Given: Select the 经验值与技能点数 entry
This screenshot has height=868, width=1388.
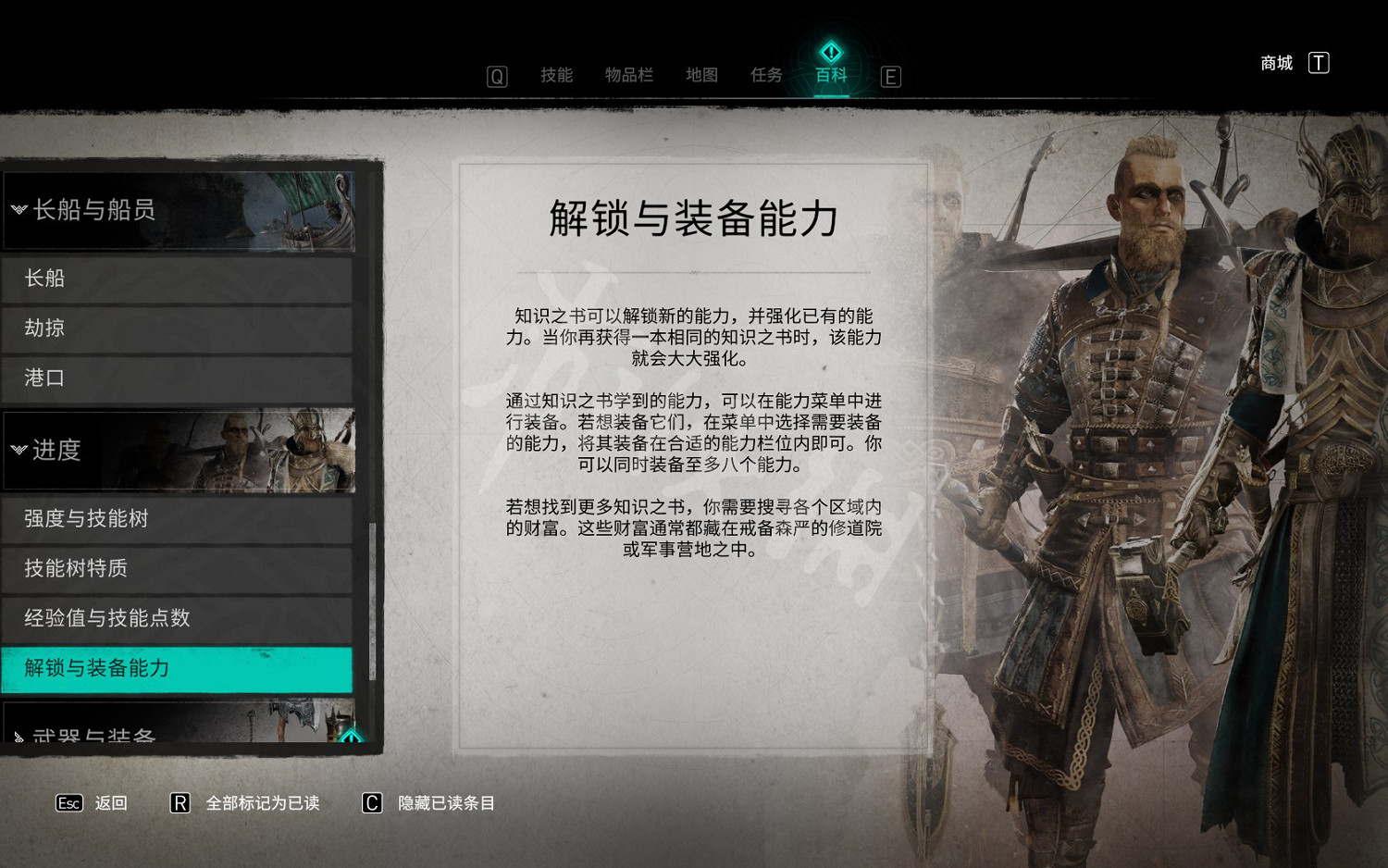Looking at the screenshot, I should [x=177, y=618].
